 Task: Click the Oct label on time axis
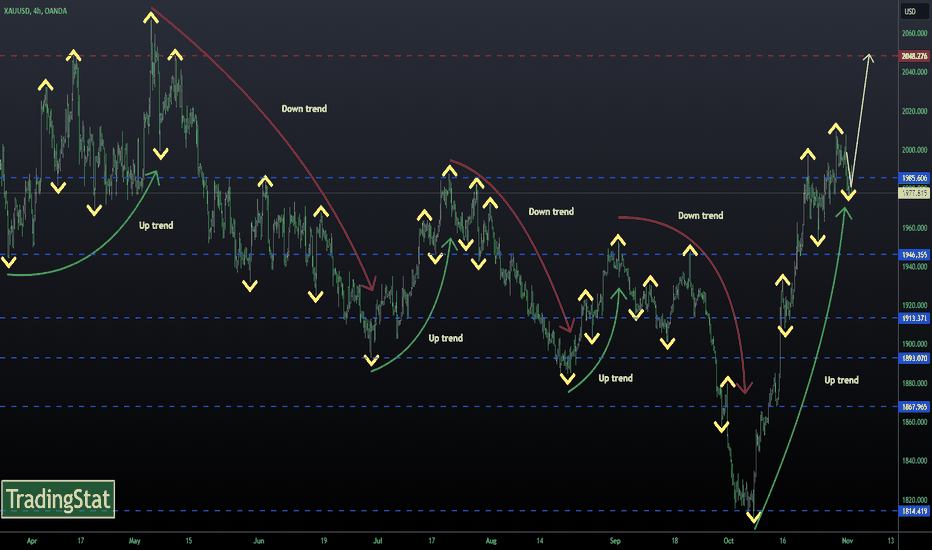(x=729, y=540)
